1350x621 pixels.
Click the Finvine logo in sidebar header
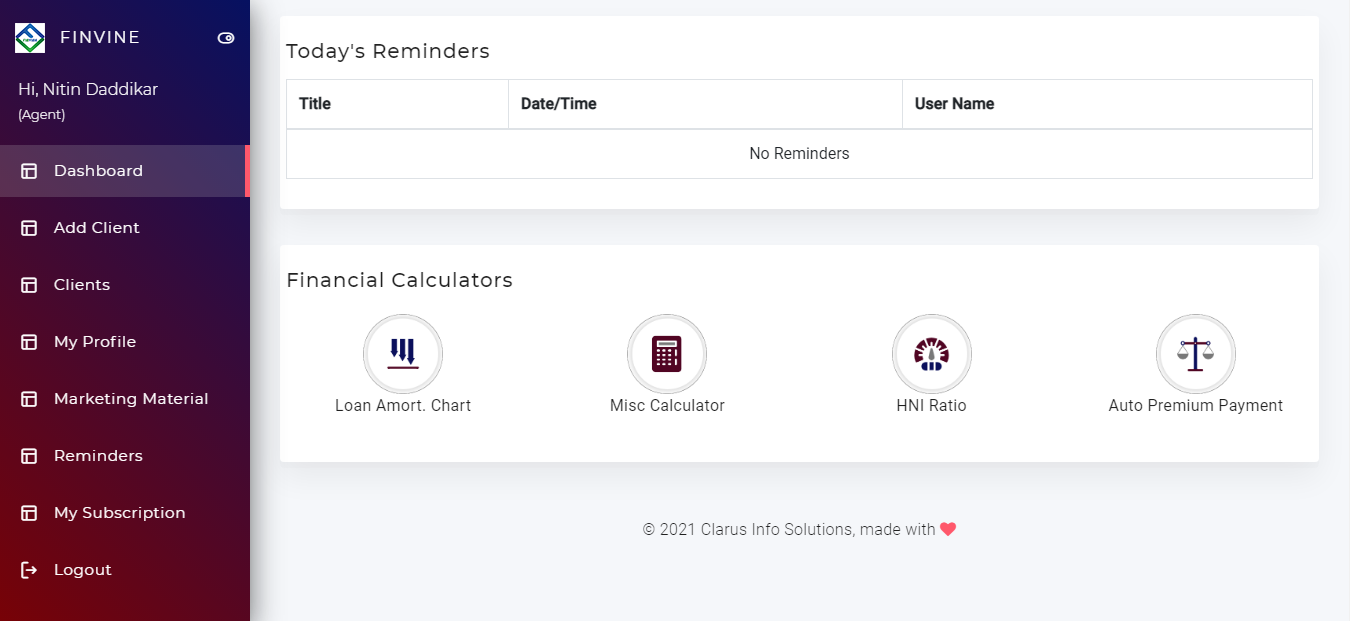30,38
